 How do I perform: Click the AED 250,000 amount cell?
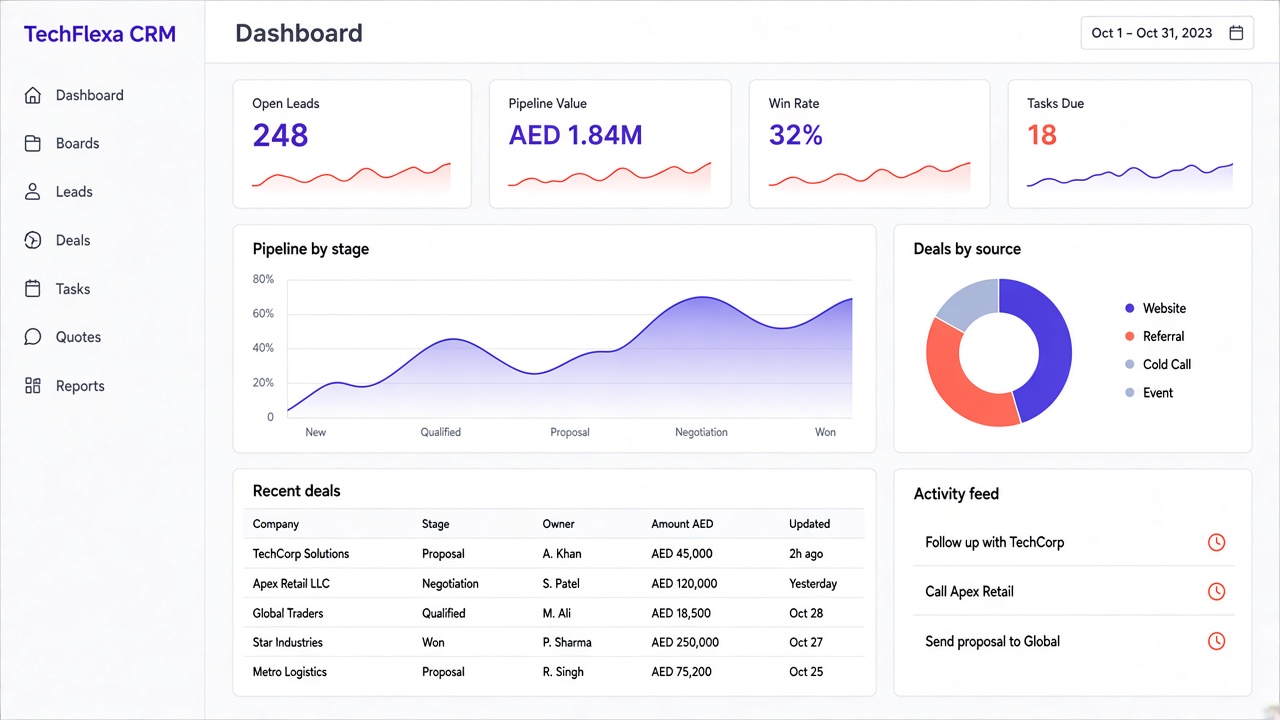tap(685, 642)
